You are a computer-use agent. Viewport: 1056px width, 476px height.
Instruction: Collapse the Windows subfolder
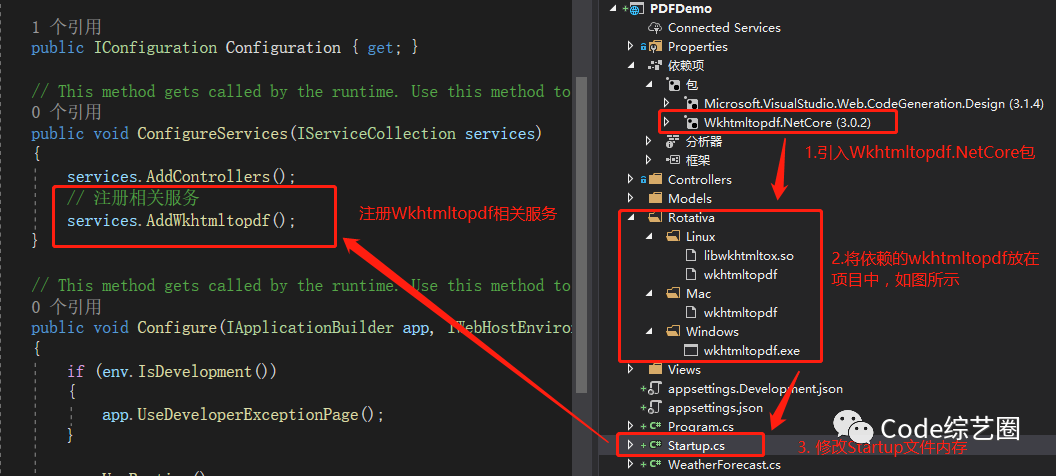[x=649, y=331]
